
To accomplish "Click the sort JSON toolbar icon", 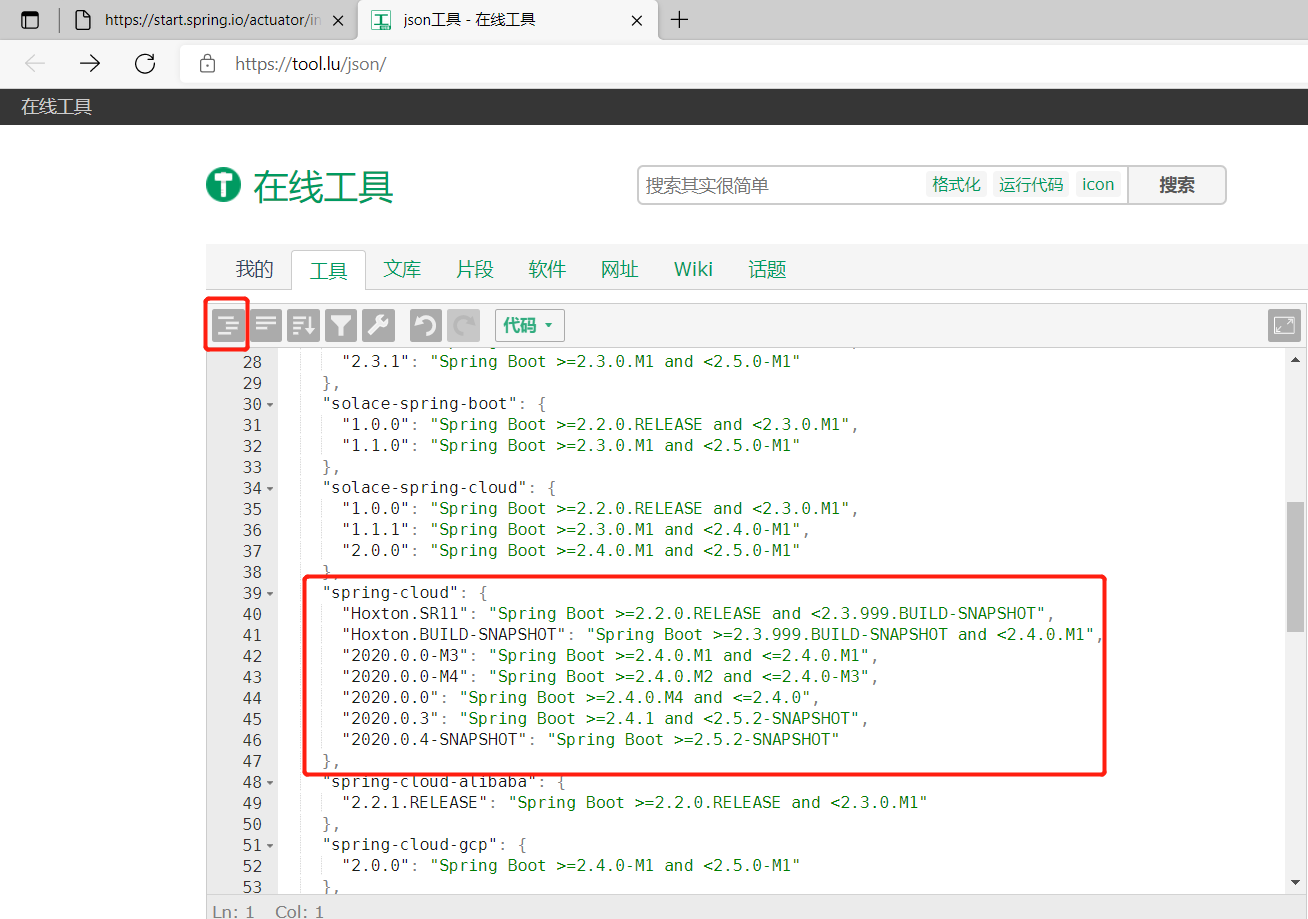I will [x=303, y=325].
